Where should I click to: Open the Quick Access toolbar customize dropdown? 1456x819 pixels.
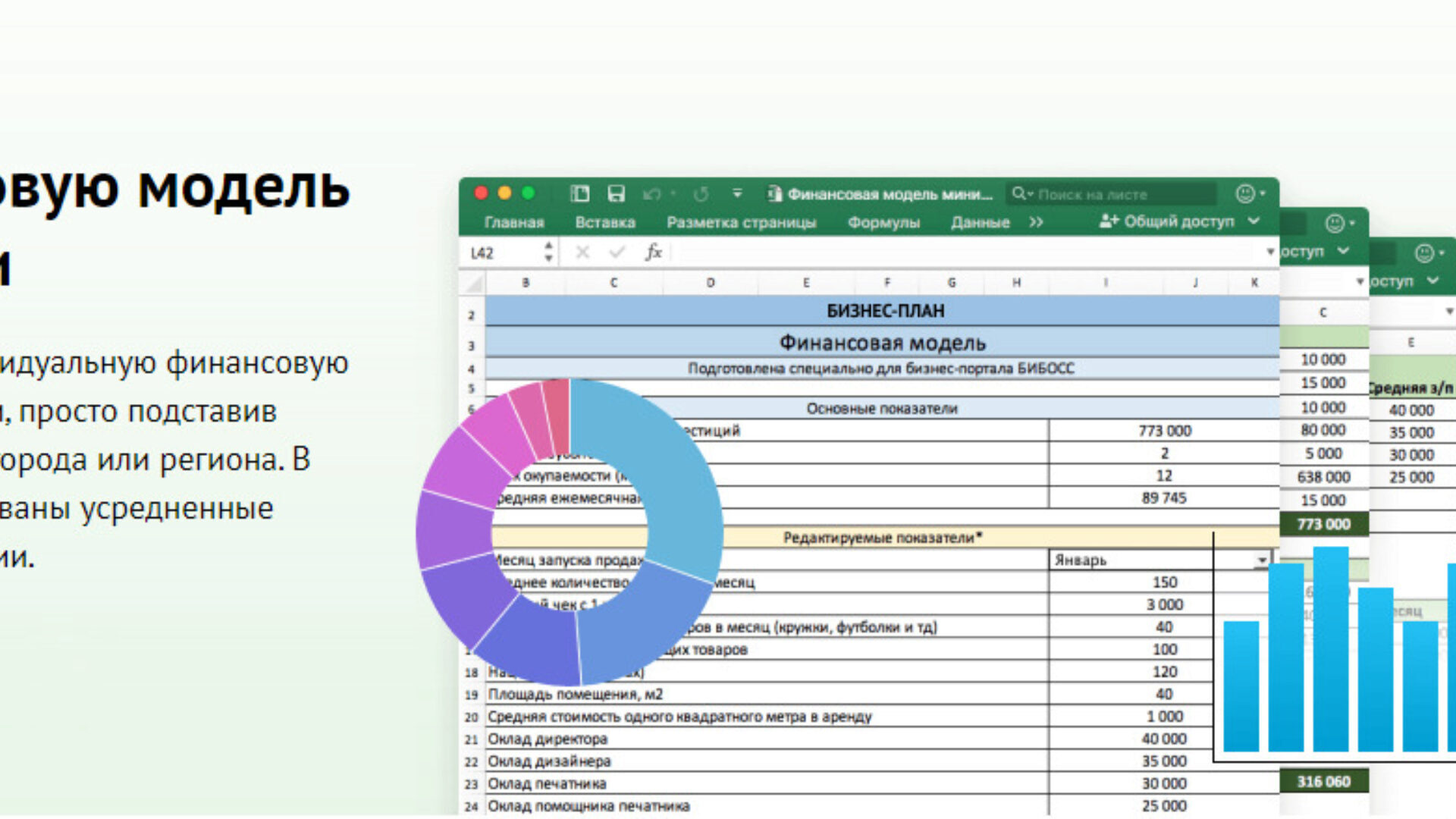(737, 194)
